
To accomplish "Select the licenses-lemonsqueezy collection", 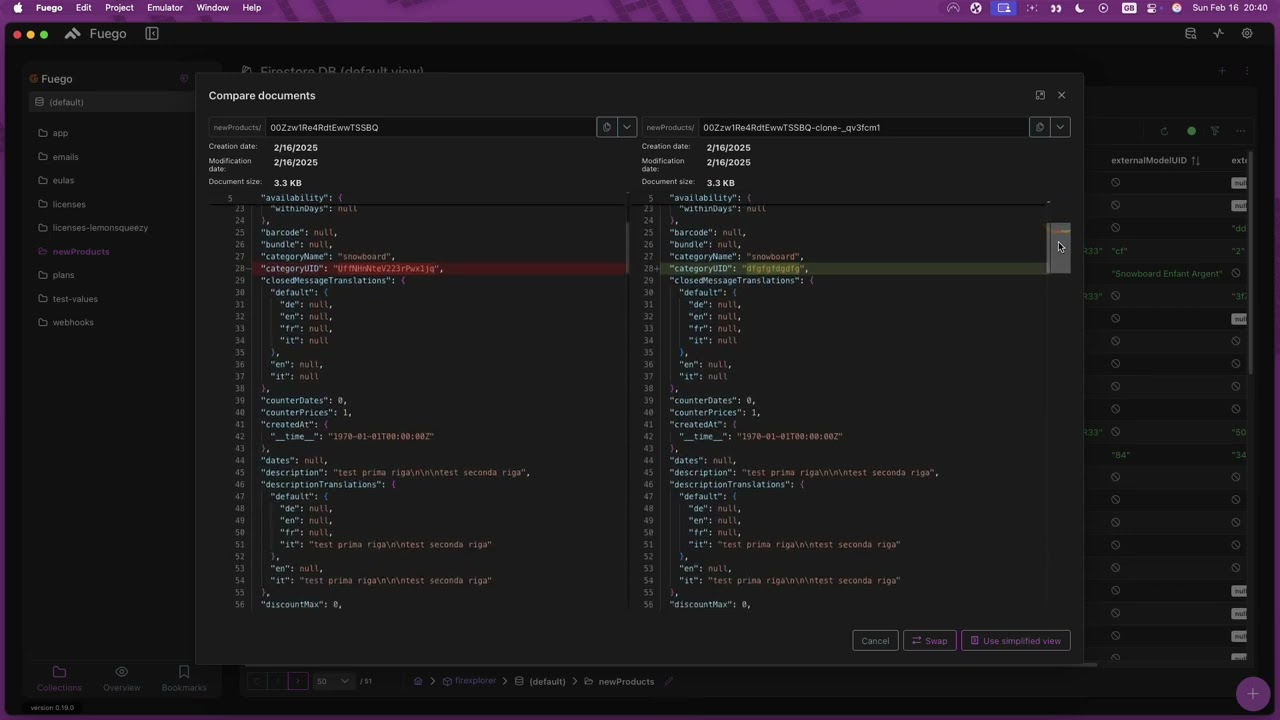I will pyautogui.click(x=100, y=228).
